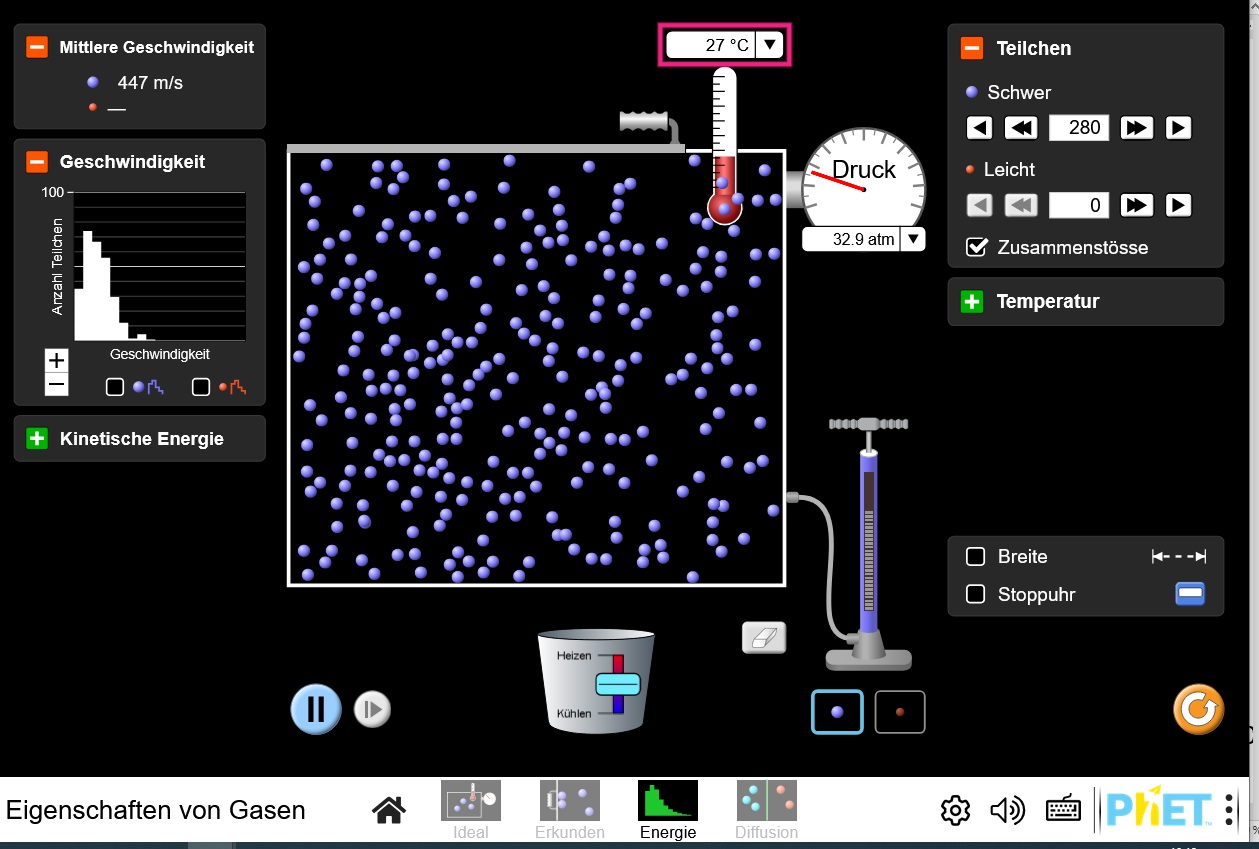Click the 32.9 atm pressure readout
This screenshot has height=849, width=1259.
tap(851, 239)
